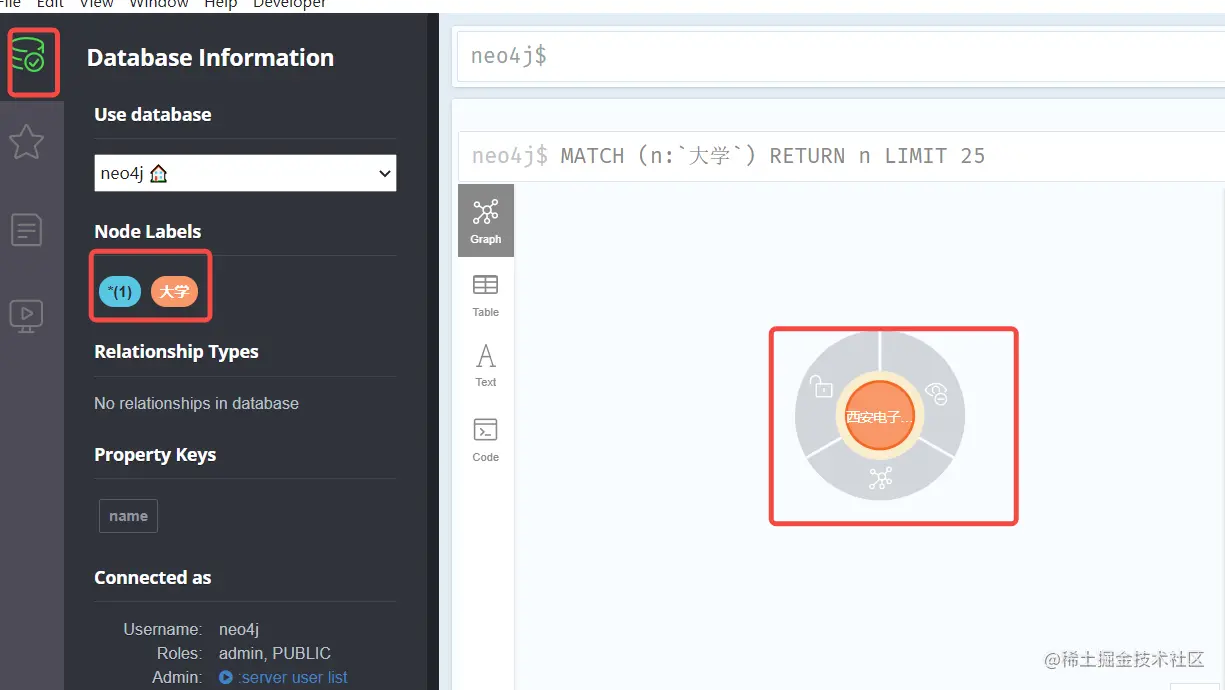
Task: Open the Favorites star sidebar icon
Action: pos(26,142)
